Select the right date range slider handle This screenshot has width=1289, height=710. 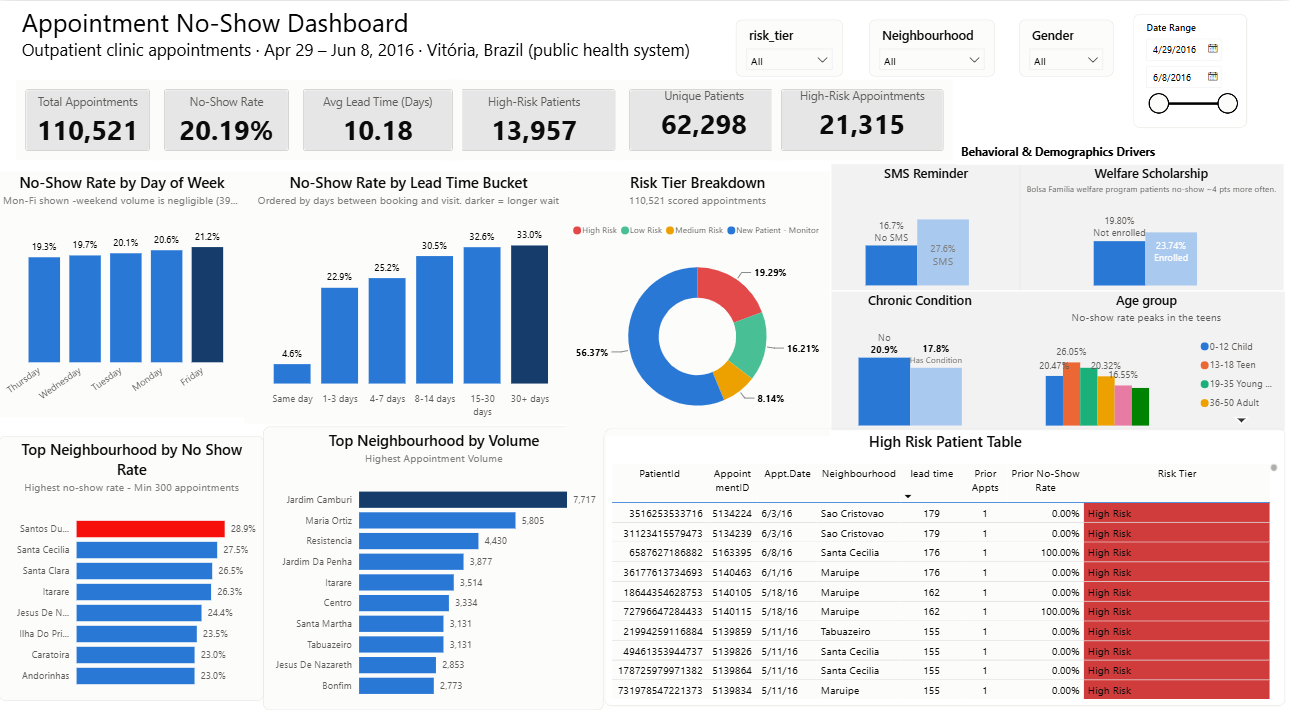point(1228,103)
